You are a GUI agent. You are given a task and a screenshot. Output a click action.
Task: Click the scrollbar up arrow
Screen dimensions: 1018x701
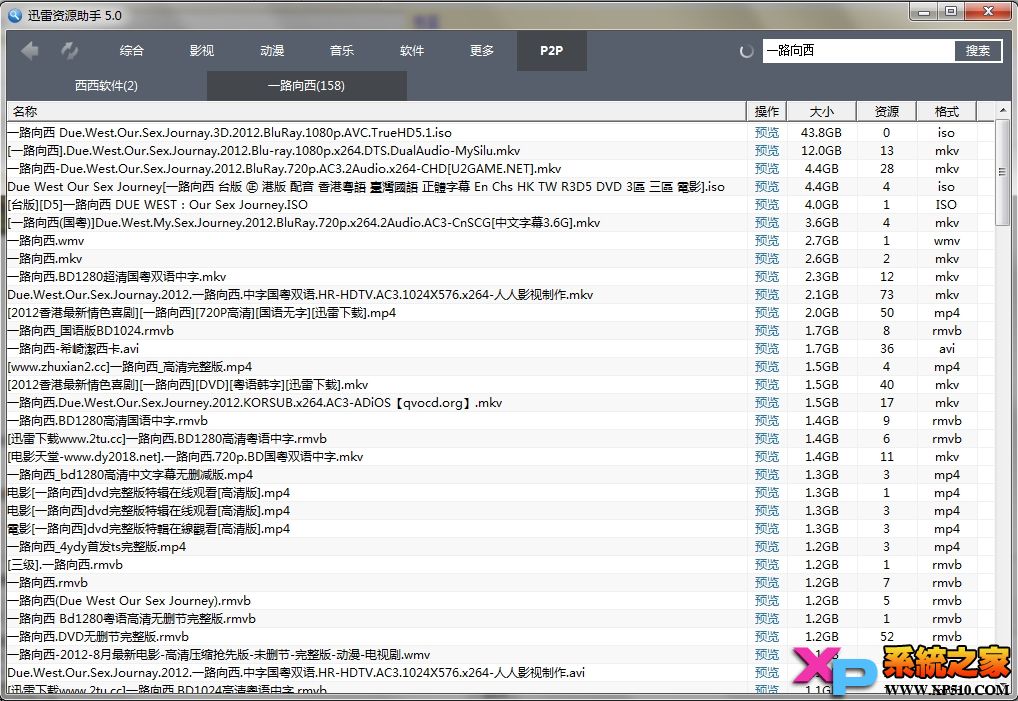click(x=1002, y=110)
